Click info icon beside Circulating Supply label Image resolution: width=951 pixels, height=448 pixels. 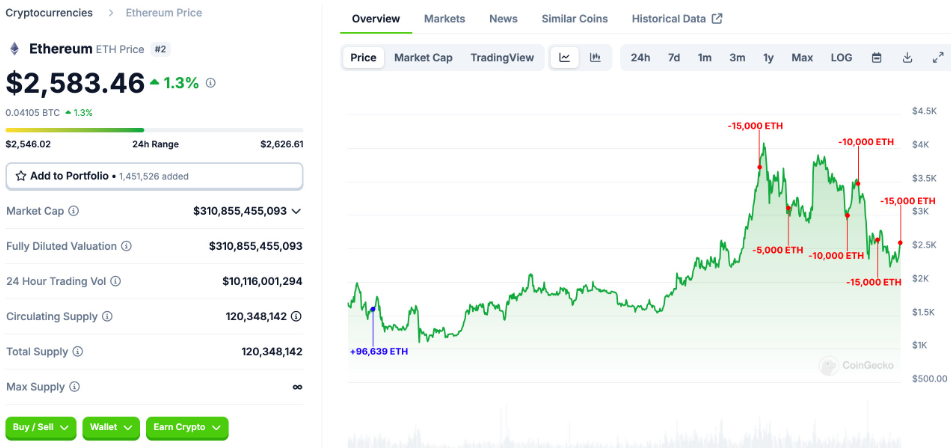107,316
